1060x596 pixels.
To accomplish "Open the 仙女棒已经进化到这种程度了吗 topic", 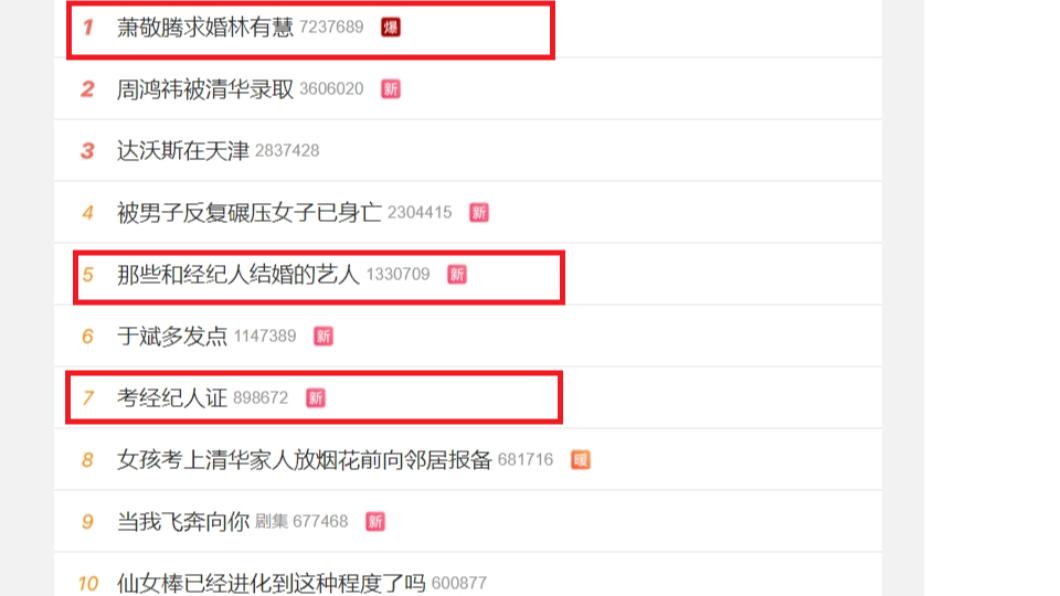I will (271, 583).
